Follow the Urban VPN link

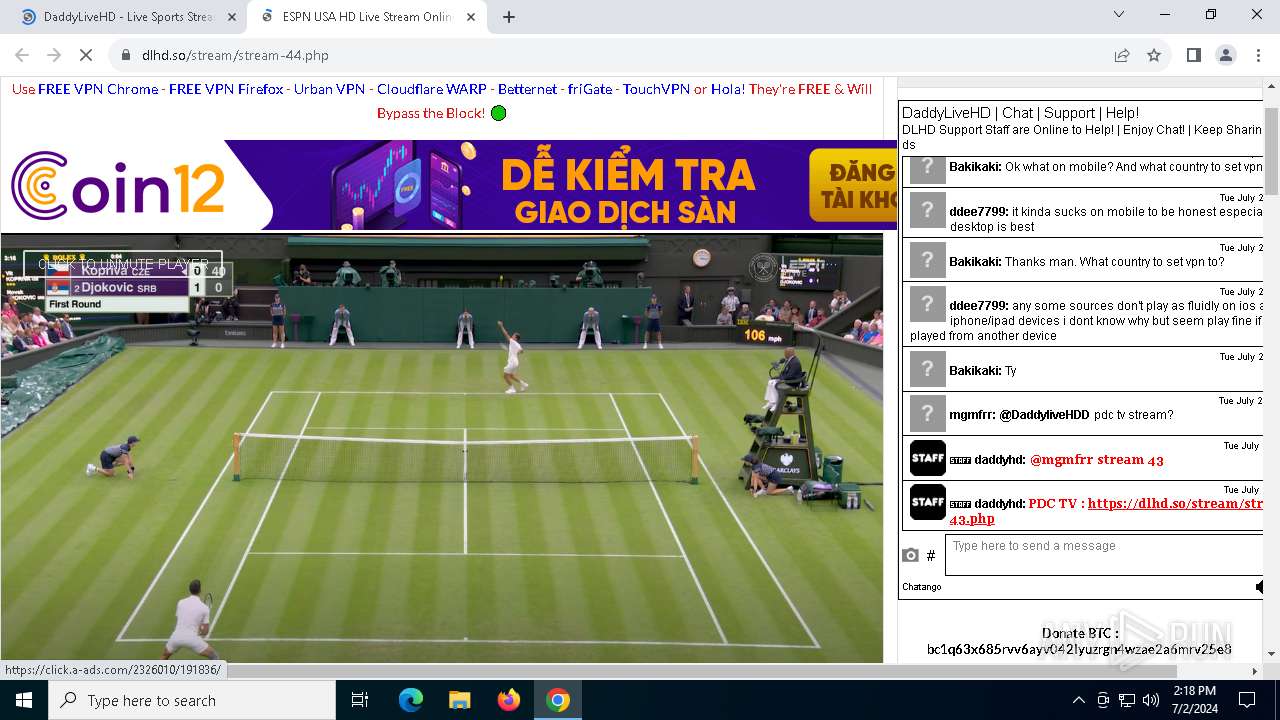tap(329, 89)
